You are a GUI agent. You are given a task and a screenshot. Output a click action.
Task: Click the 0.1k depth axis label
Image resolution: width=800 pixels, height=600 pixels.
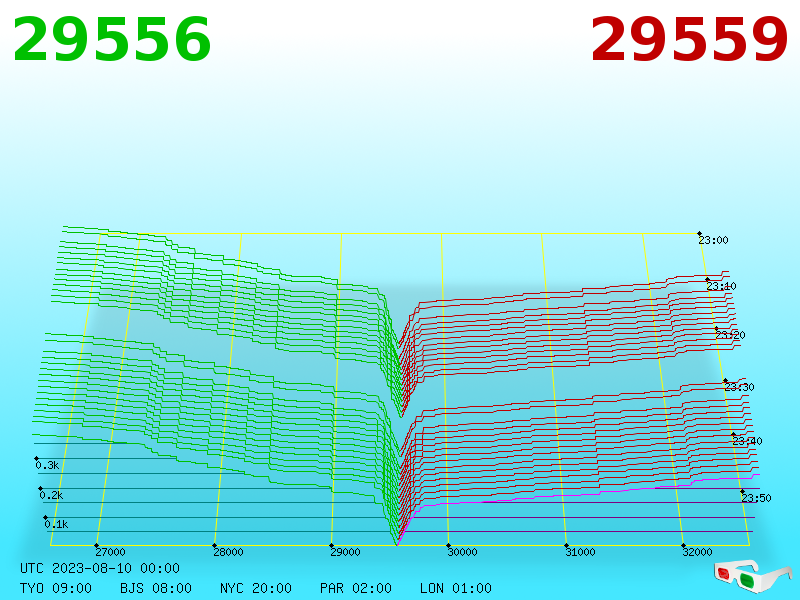pos(56,524)
